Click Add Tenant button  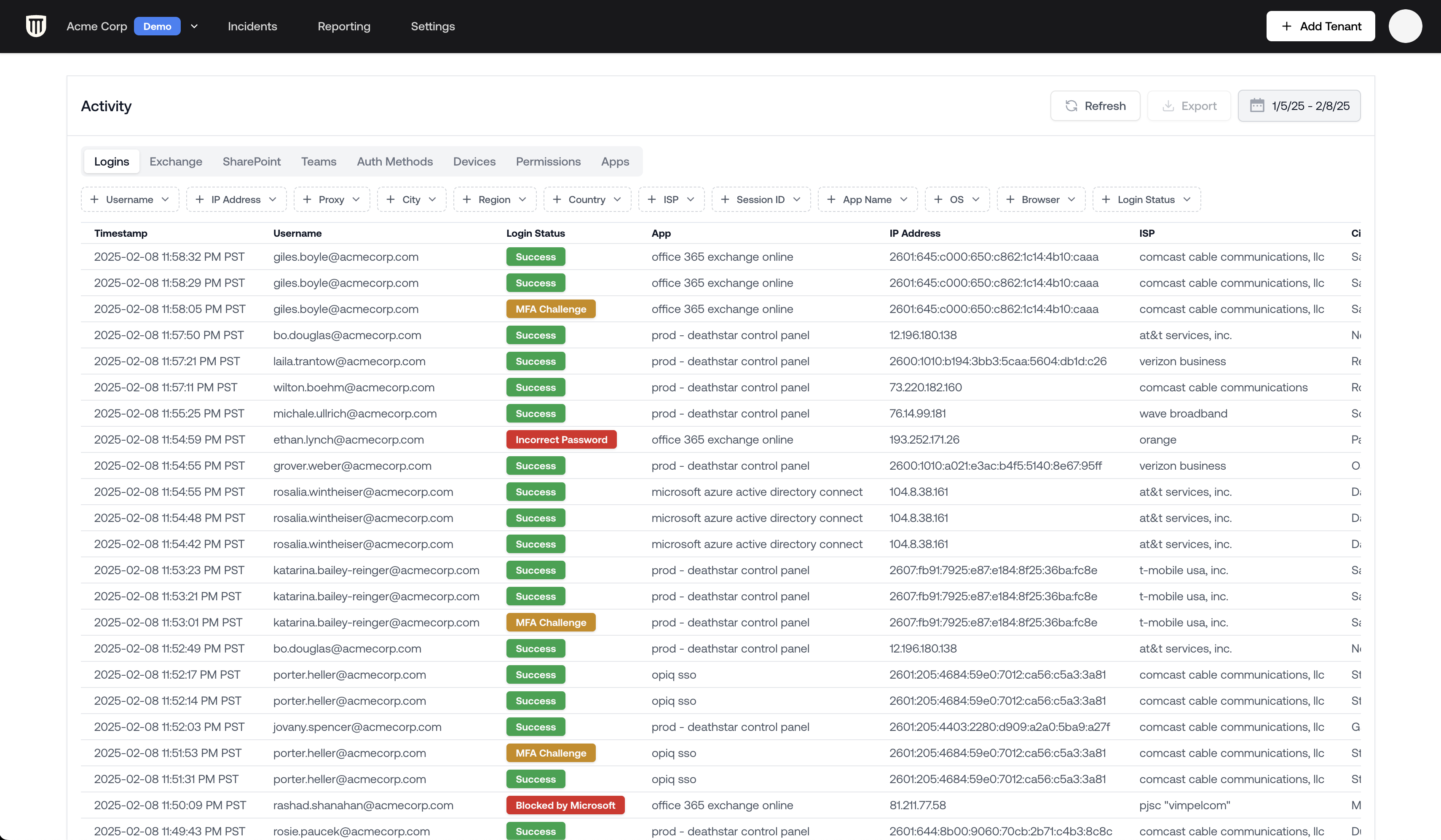(x=1320, y=26)
